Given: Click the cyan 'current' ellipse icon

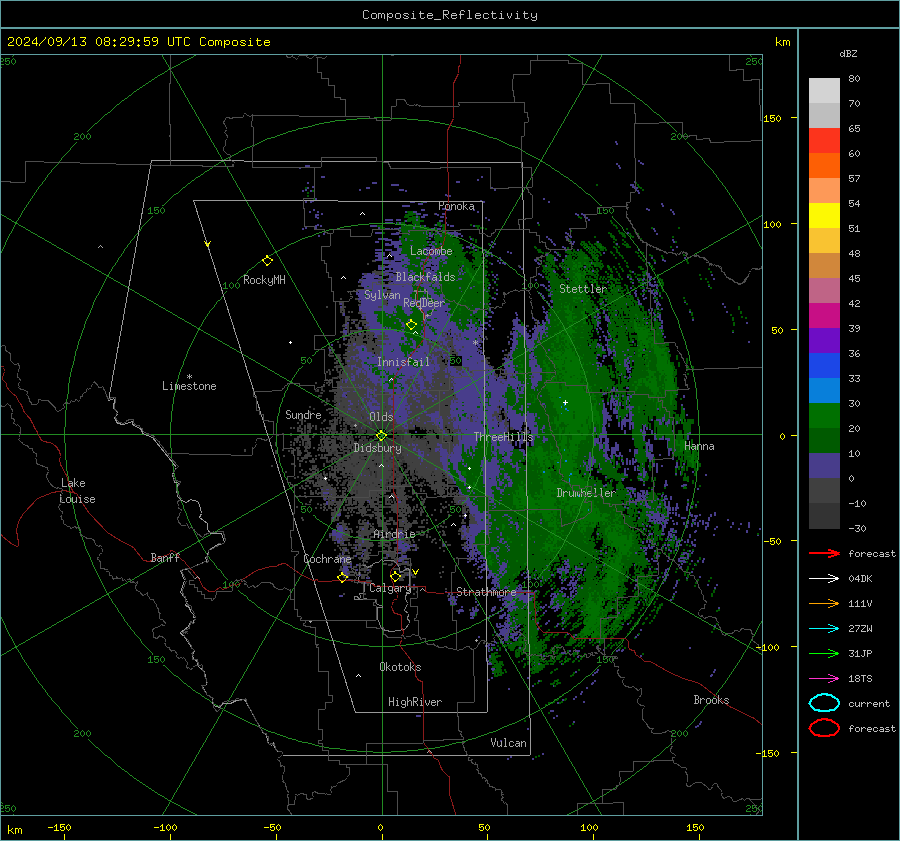Looking at the screenshot, I should [824, 703].
